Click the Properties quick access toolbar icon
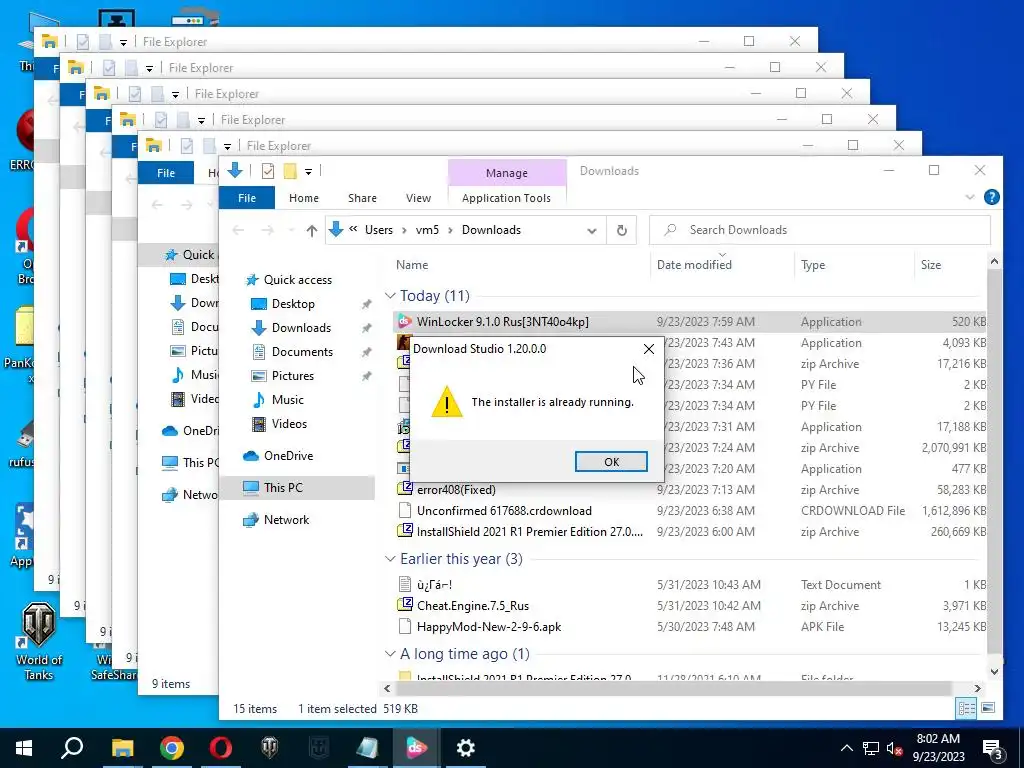This screenshot has height=768, width=1024. pyautogui.click(x=268, y=171)
